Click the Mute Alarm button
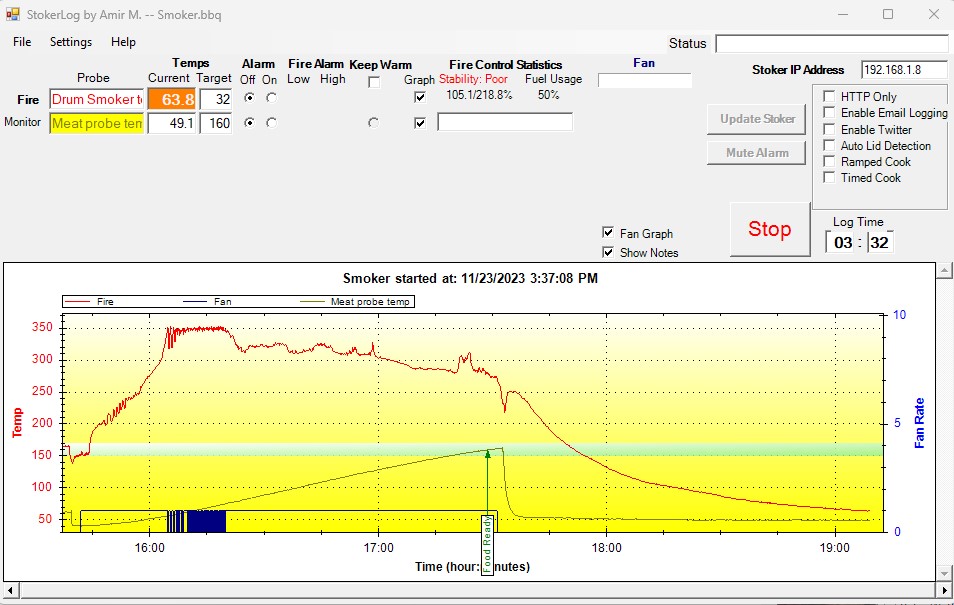 758,153
